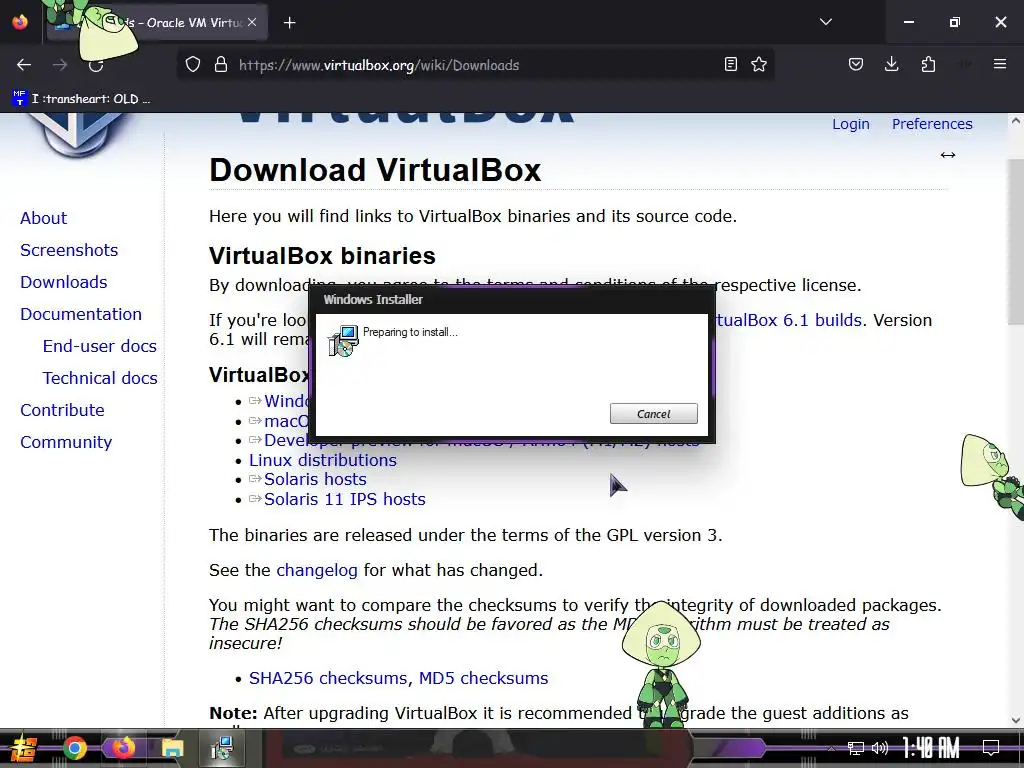1024x768 pixels.
Task: Open File Explorer from the taskbar
Action: pyautogui.click(x=173, y=748)
